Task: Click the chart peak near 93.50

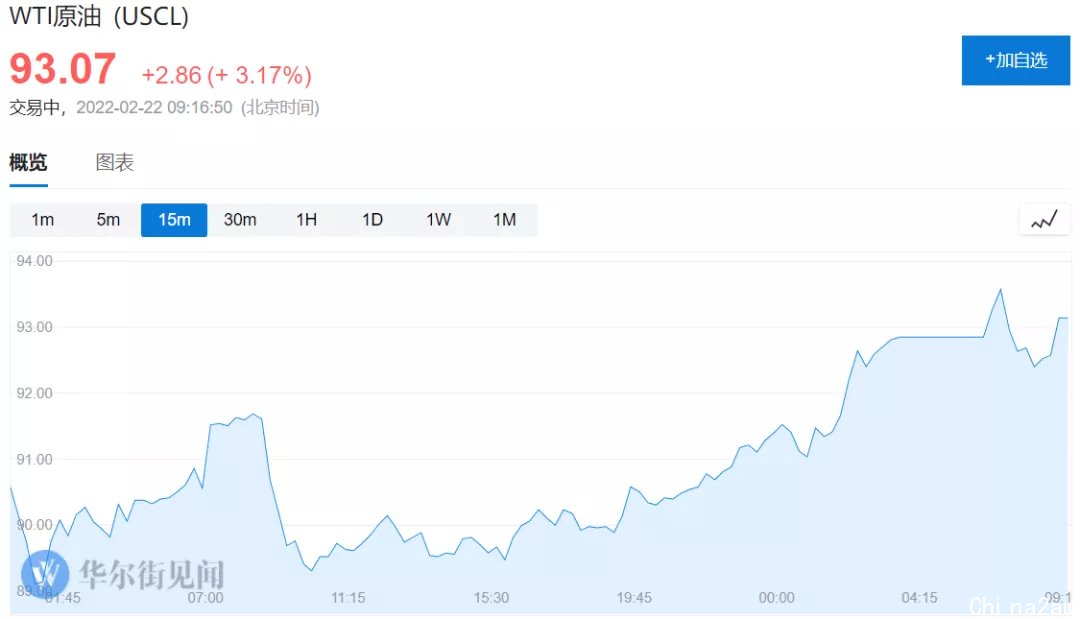Action: (1000, 290)
